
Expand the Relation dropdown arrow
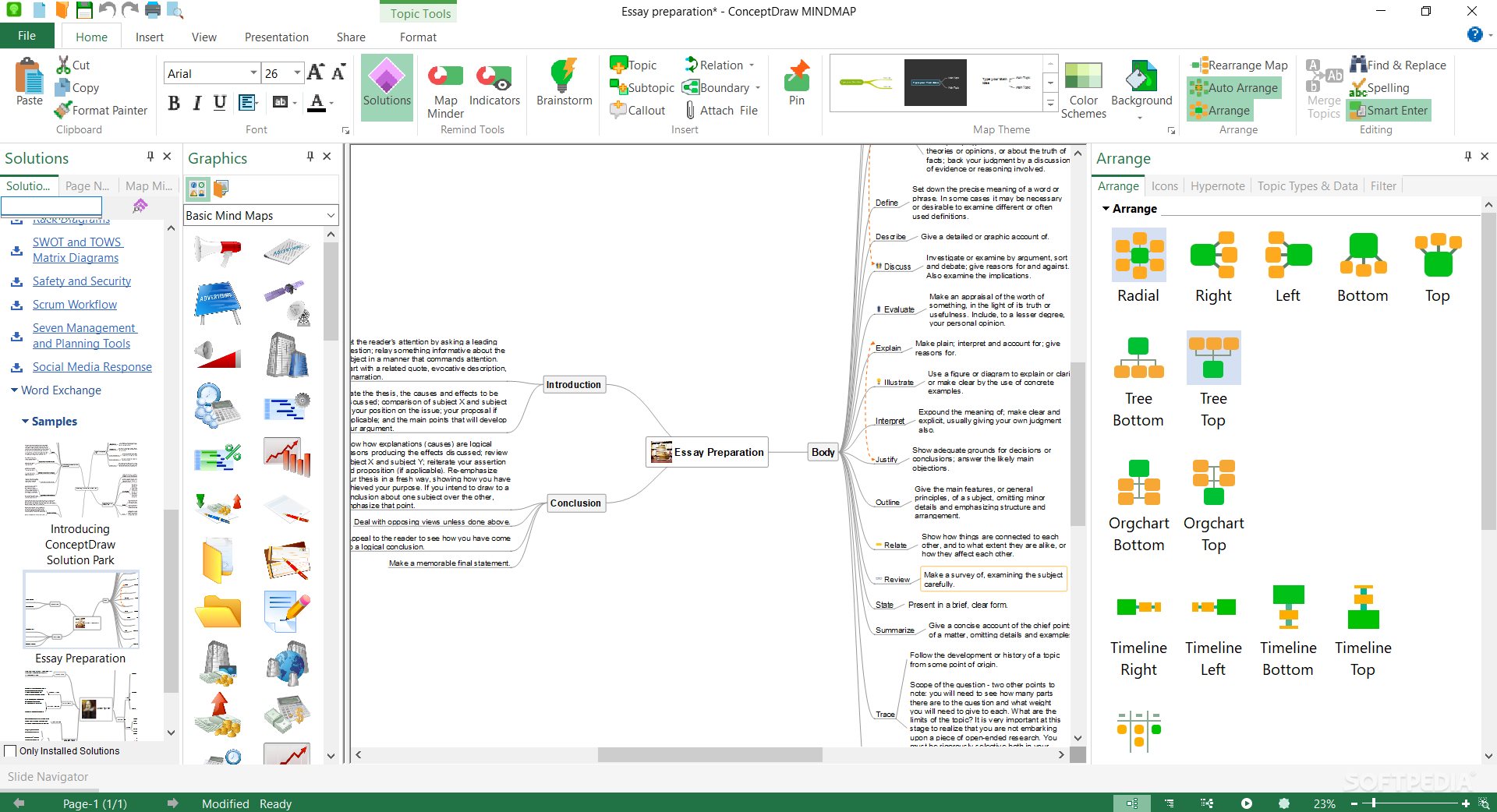click(x=752, y=65)
